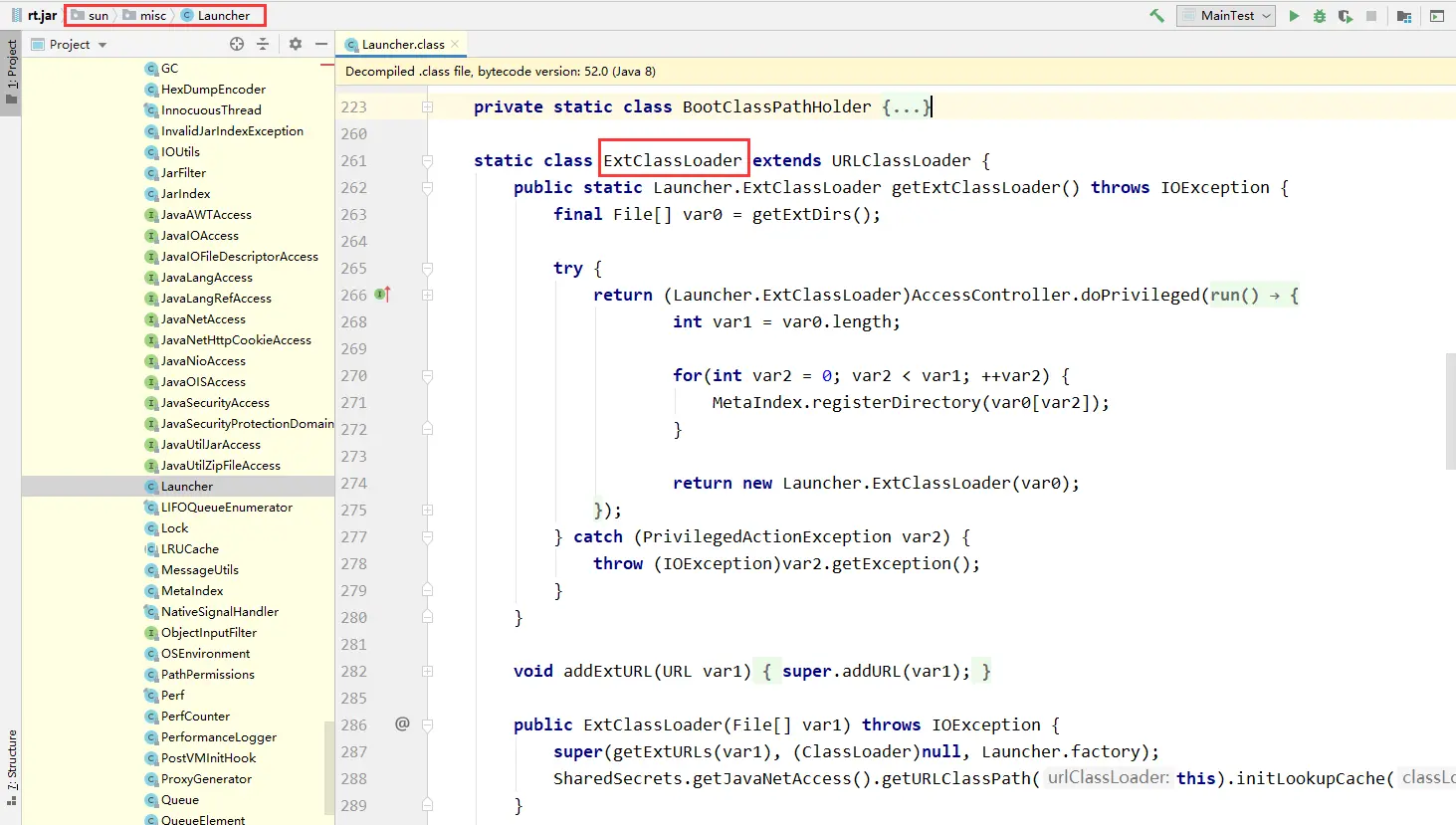Click the decompiled class file notification banner
The height and width of the screenshot is (825, 1456).
pyautogui.click(x=896, y=71)
